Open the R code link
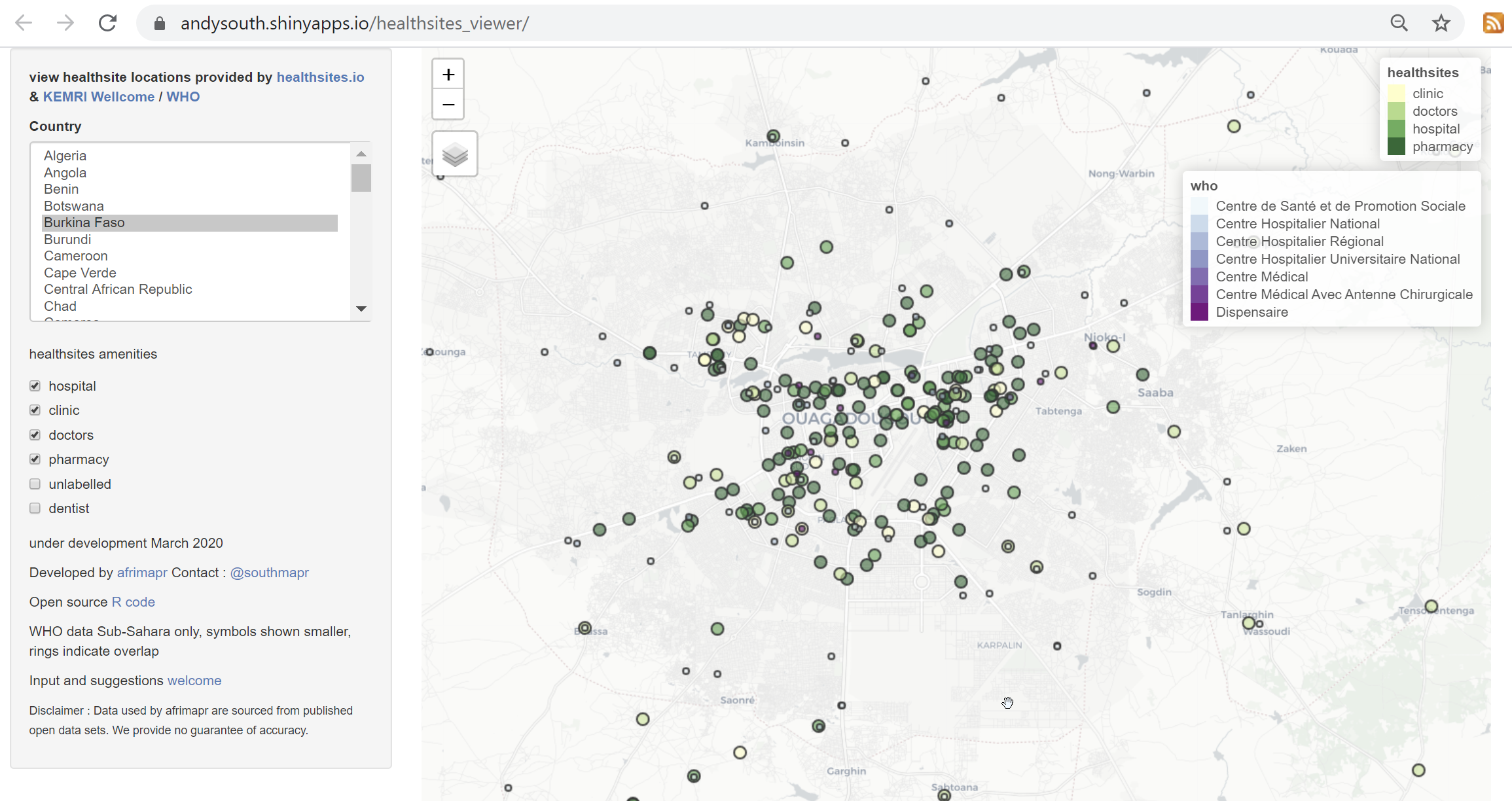The image size is (1512, 801). point(133,602)
